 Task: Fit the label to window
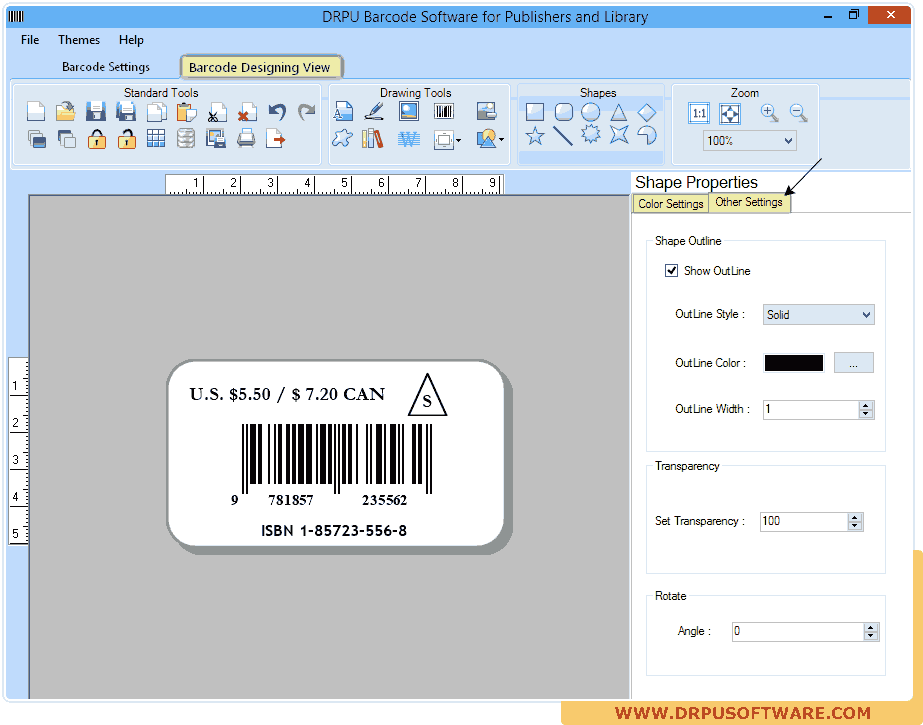coord(730,113)
